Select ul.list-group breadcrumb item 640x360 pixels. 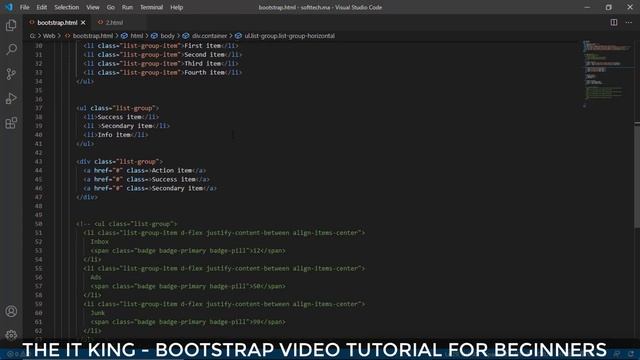[289, 36]
